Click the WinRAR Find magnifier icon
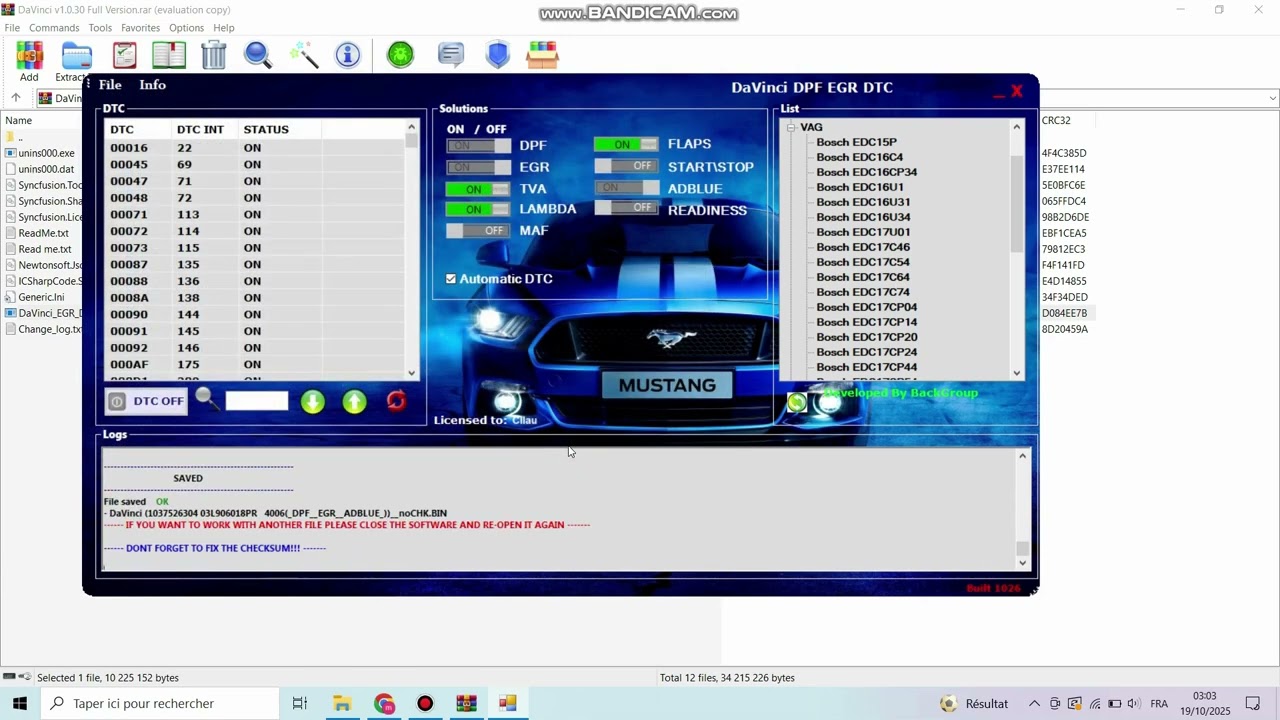Viewport: 1280px width, 720px height. [x=258, y=55]
